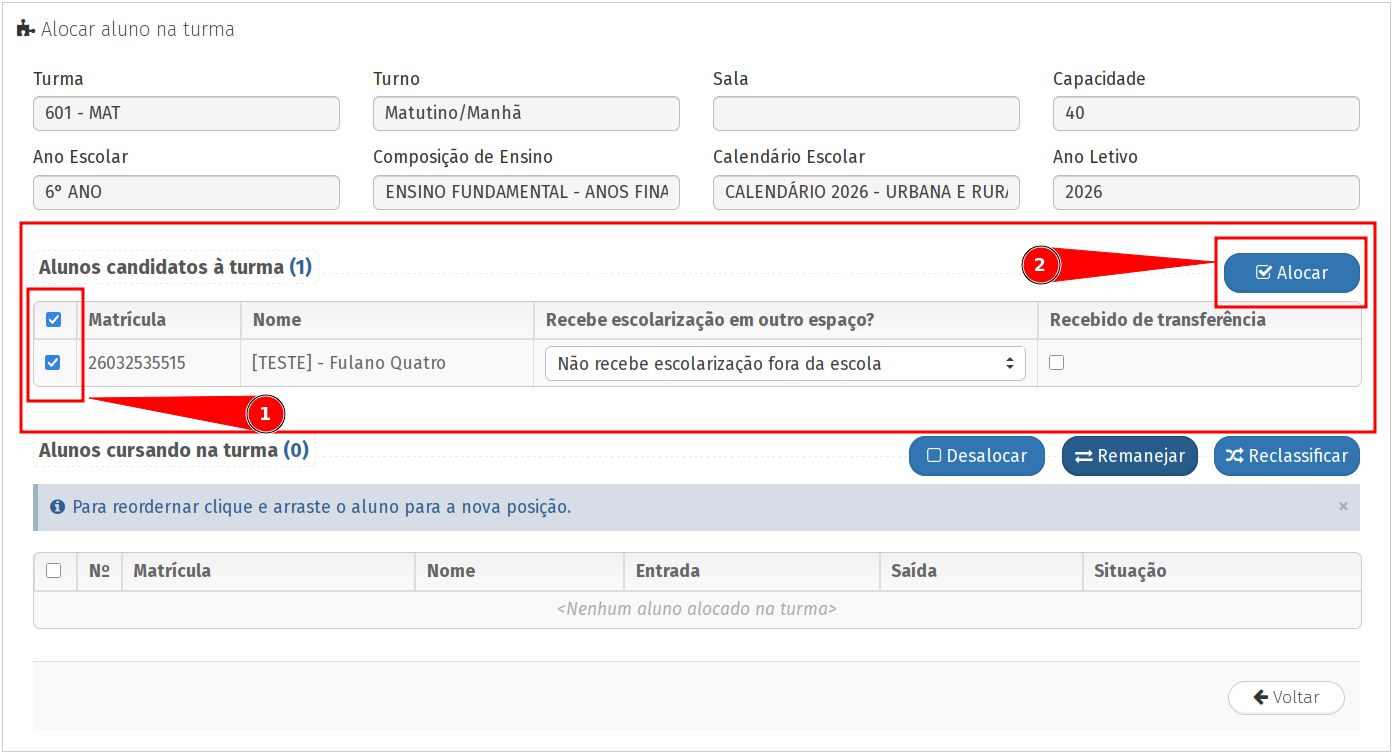Image resolution: width=1395 pixels, height=756 pixels.
Task: Click the puzzle icon beside Alocar aluno na turma
Action: [26, 29]
